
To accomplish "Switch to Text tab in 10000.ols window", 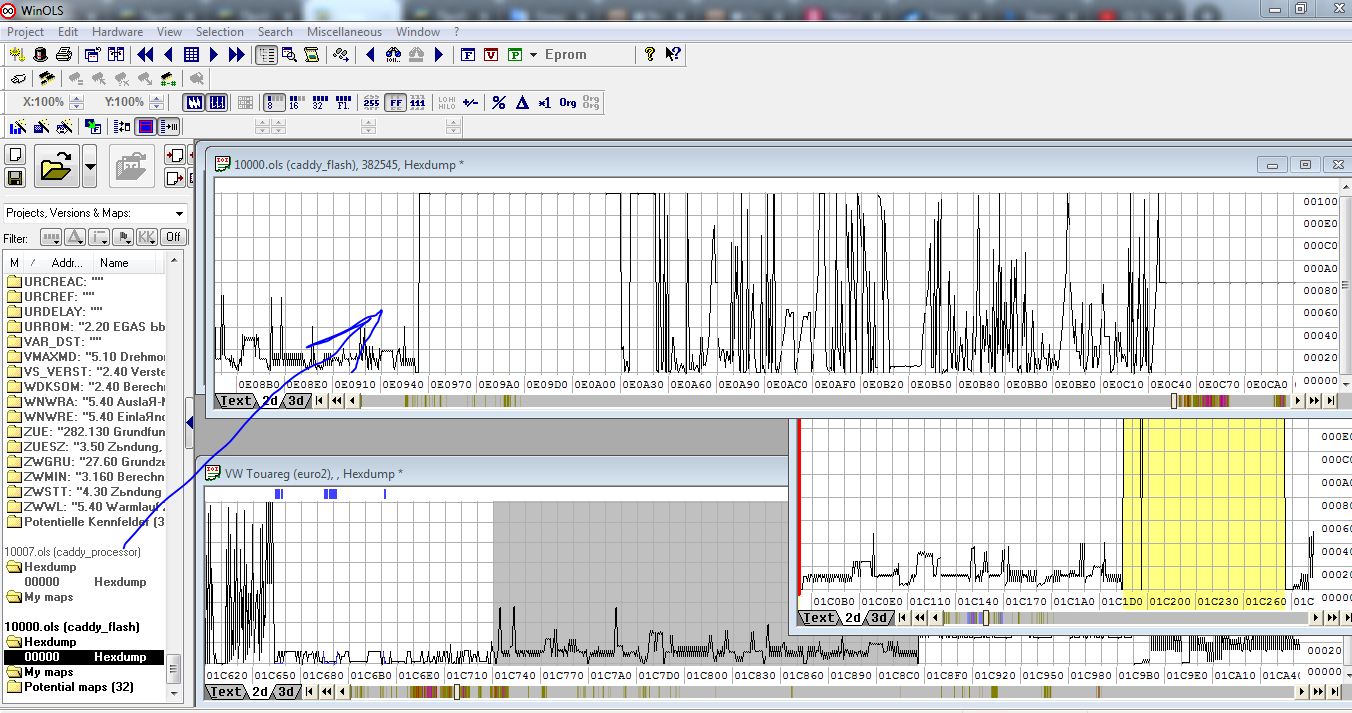I will click(x=236, y=401).
